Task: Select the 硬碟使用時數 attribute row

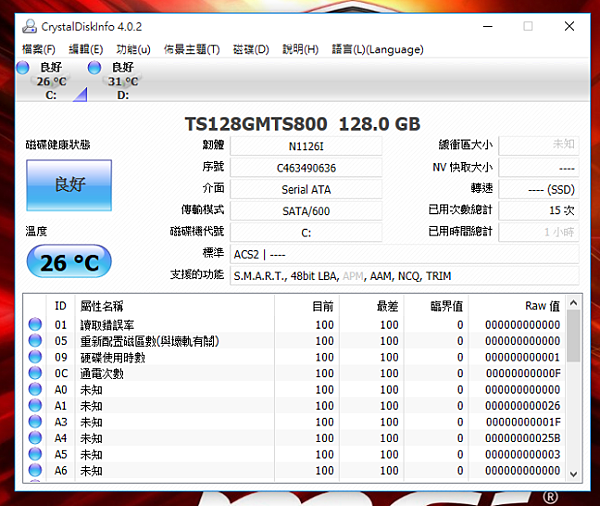Action: point(294,357)
